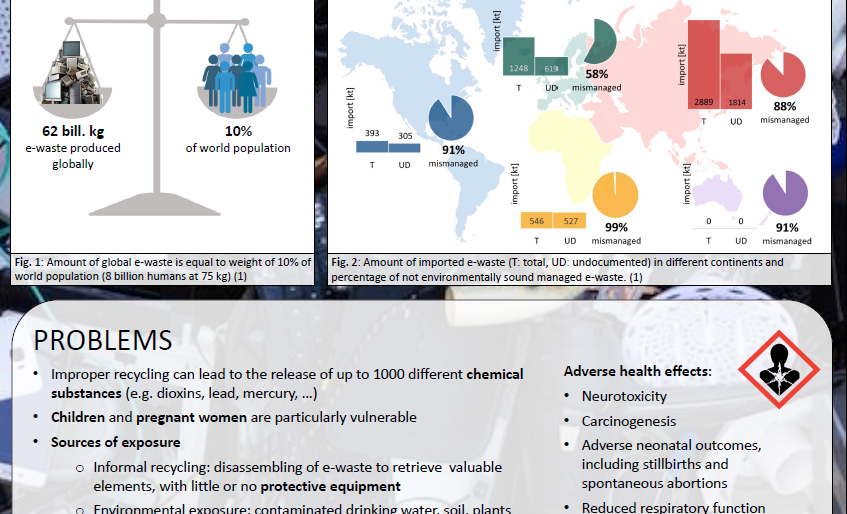The height and width of the screenshot is (514, 847).
Task: Click the "62 bill. kg" heading
Action: pyautogui.click(x=73, y=131)
